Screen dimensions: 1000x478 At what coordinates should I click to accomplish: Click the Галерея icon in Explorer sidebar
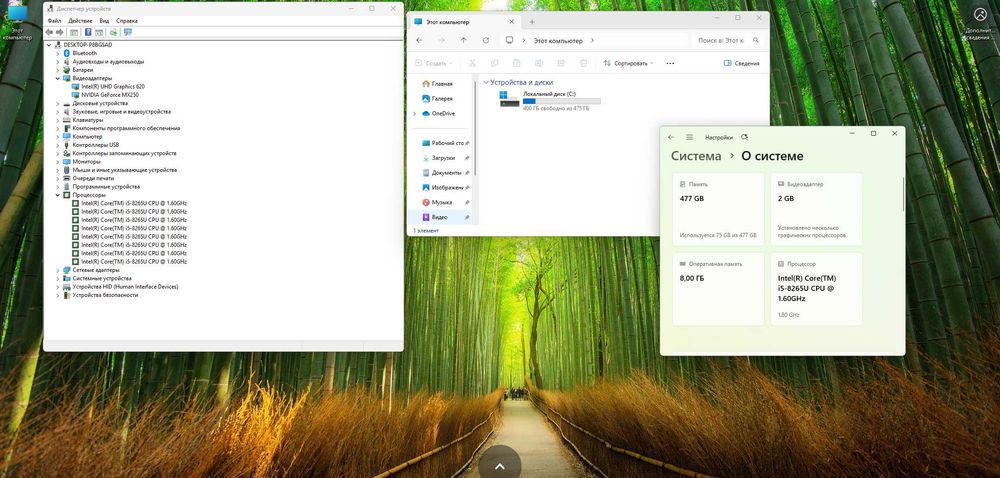(426, 99)
